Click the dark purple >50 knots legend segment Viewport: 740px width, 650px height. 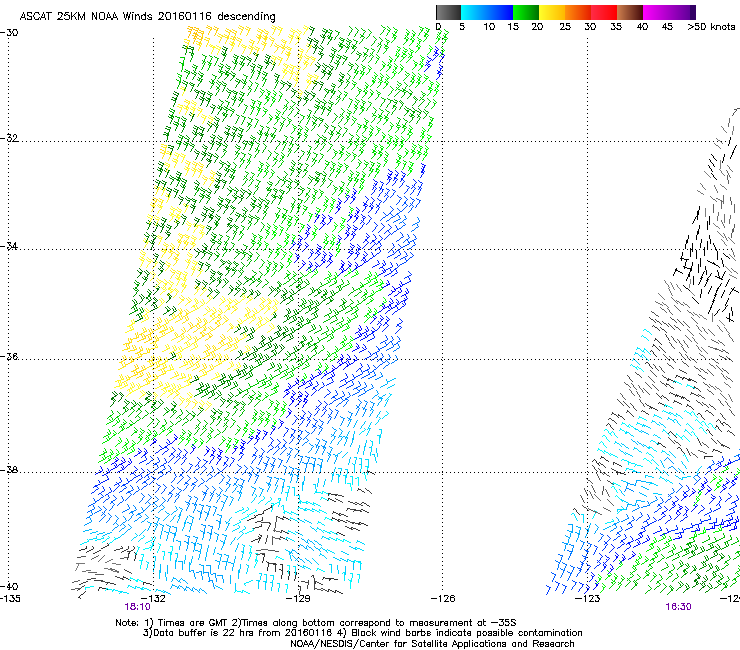coord(692,12)
